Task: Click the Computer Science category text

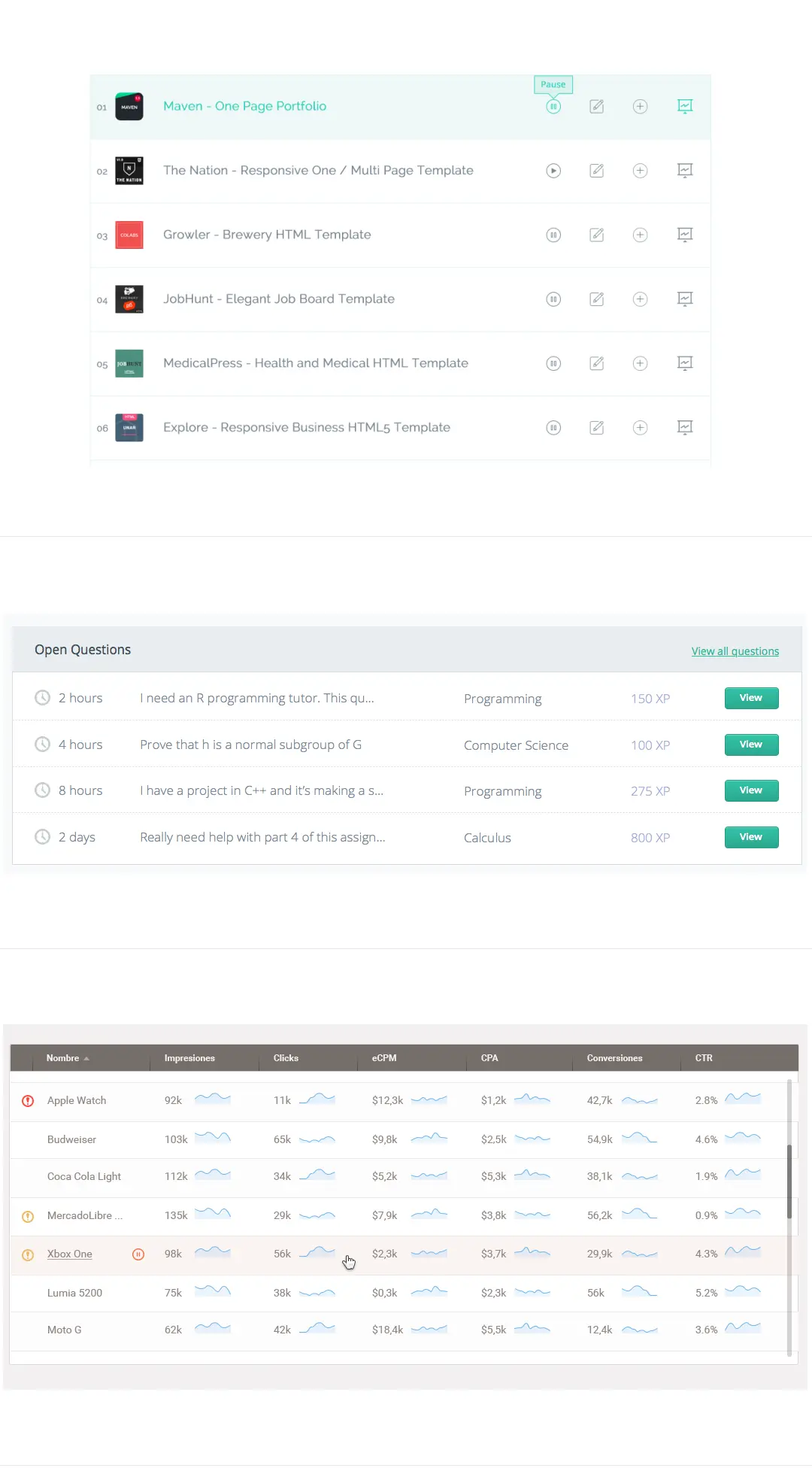Action: coord(516,745)
